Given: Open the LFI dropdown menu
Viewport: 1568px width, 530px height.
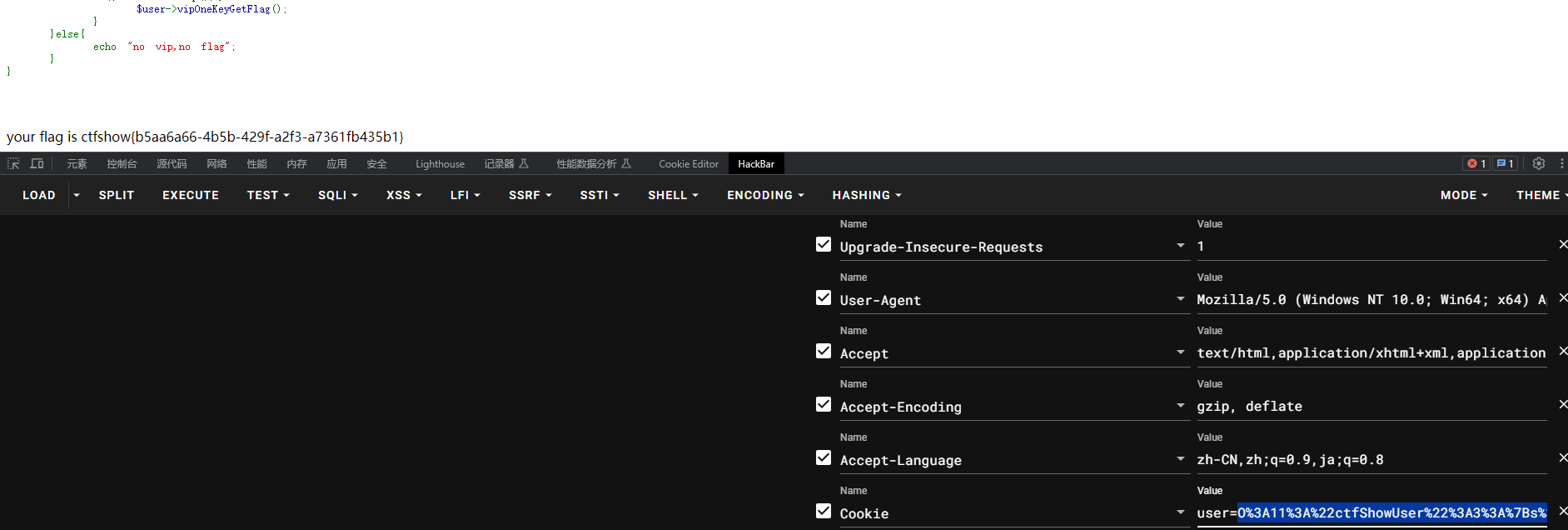Looking at the screenshot, I should (465, 195).
